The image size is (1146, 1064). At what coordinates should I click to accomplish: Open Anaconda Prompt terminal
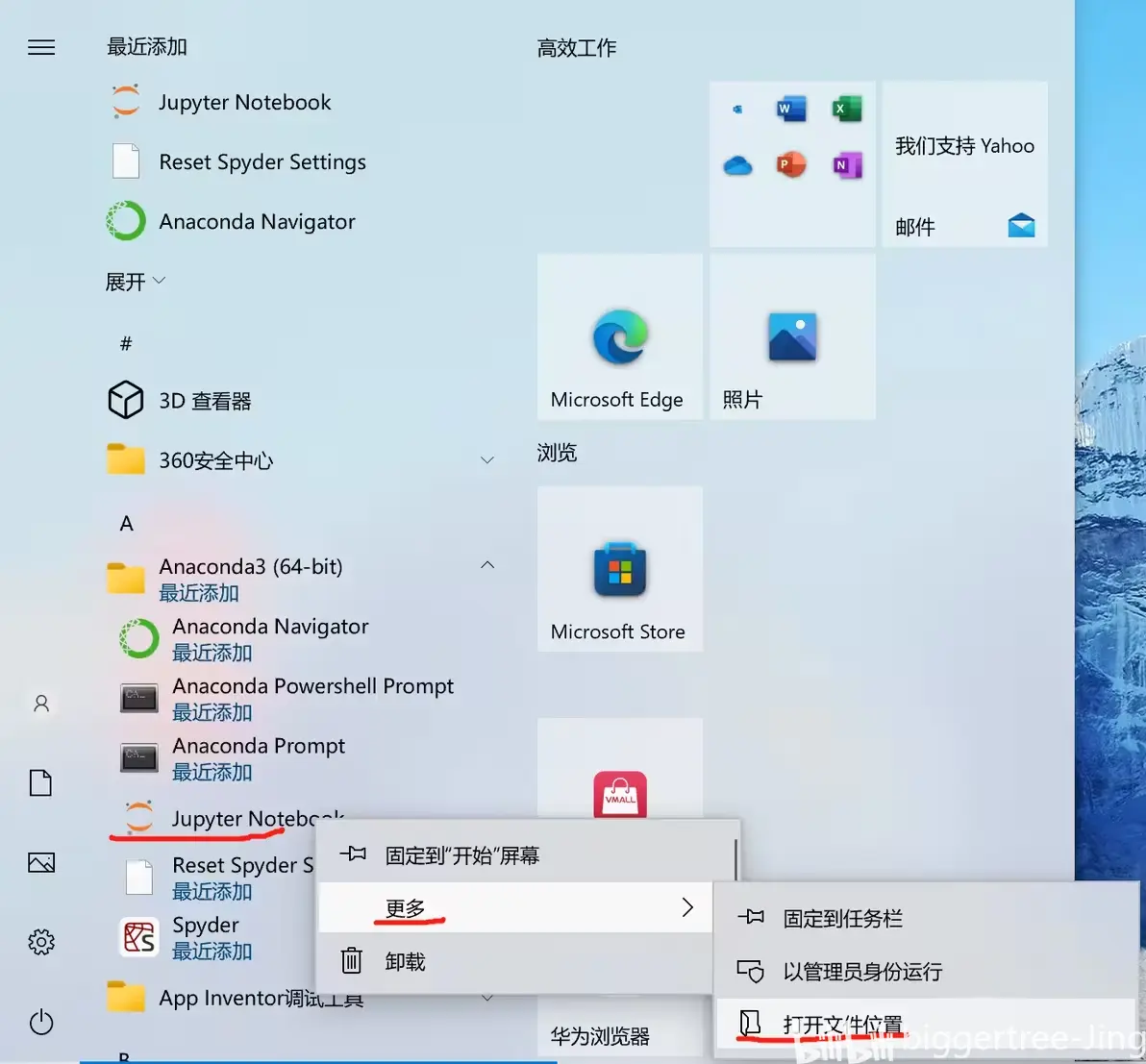coord(258,758)
